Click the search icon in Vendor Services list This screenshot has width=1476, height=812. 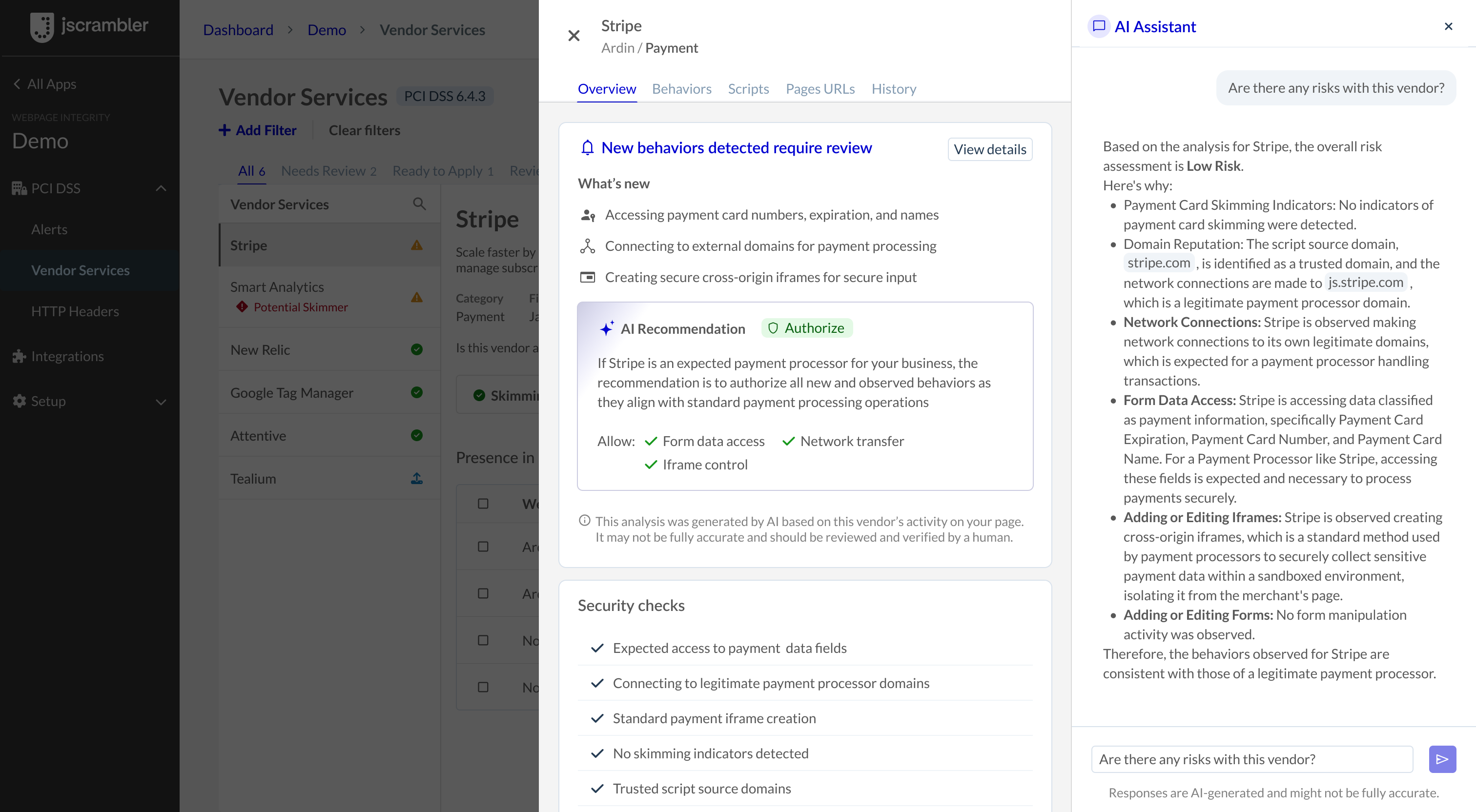pyautogui.click(x=419, y=204)
